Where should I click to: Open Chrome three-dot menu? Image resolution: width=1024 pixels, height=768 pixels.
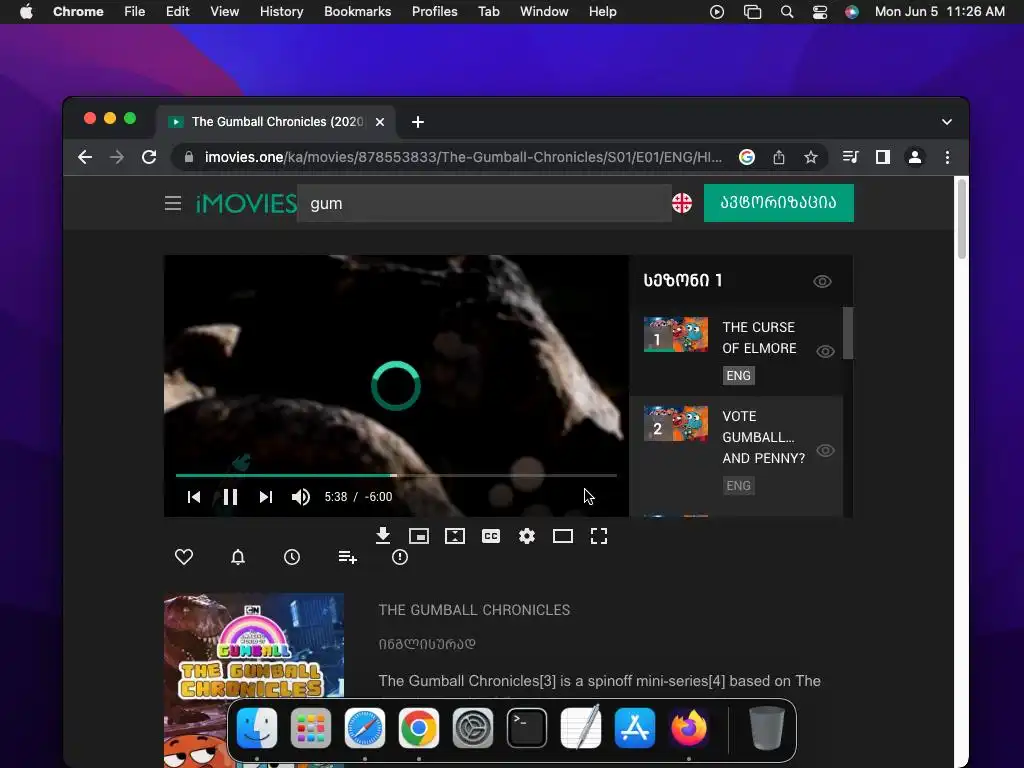click(x=947, y=157)
